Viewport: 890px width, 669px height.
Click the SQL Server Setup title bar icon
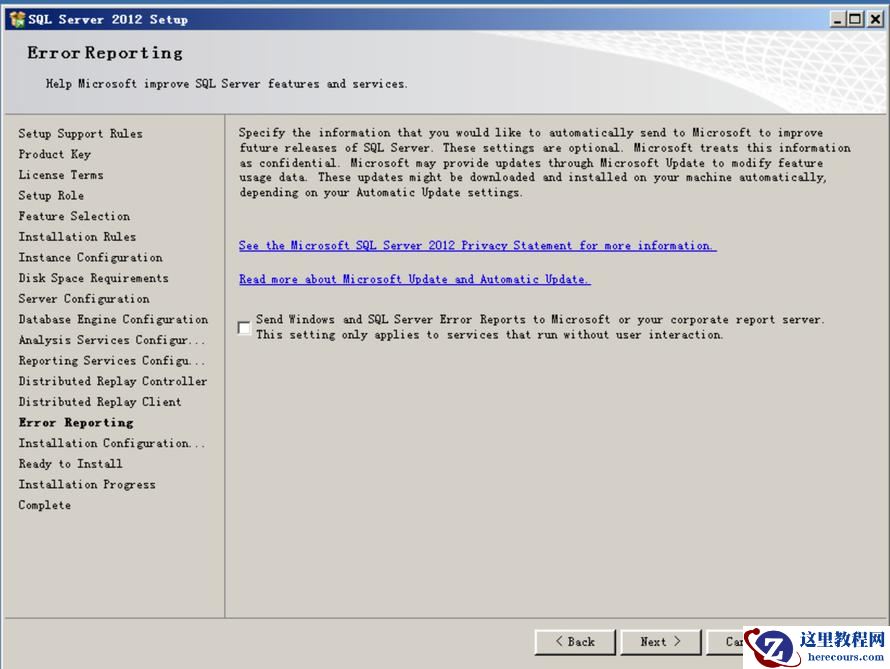pos(17,19)
